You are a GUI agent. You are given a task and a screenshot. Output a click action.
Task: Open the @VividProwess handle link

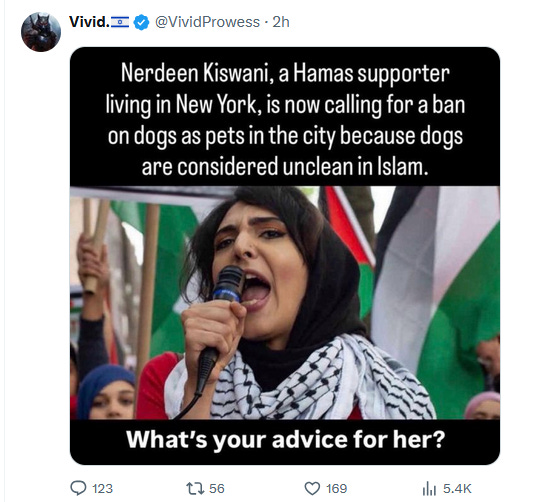click(x=207, y=22)
